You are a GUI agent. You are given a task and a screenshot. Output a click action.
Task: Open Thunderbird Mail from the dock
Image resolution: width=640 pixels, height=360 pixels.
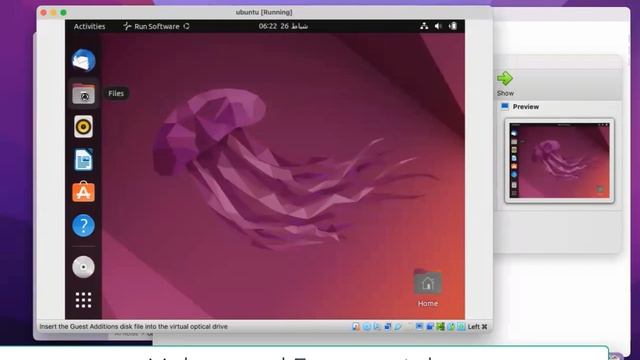[83, 60]
